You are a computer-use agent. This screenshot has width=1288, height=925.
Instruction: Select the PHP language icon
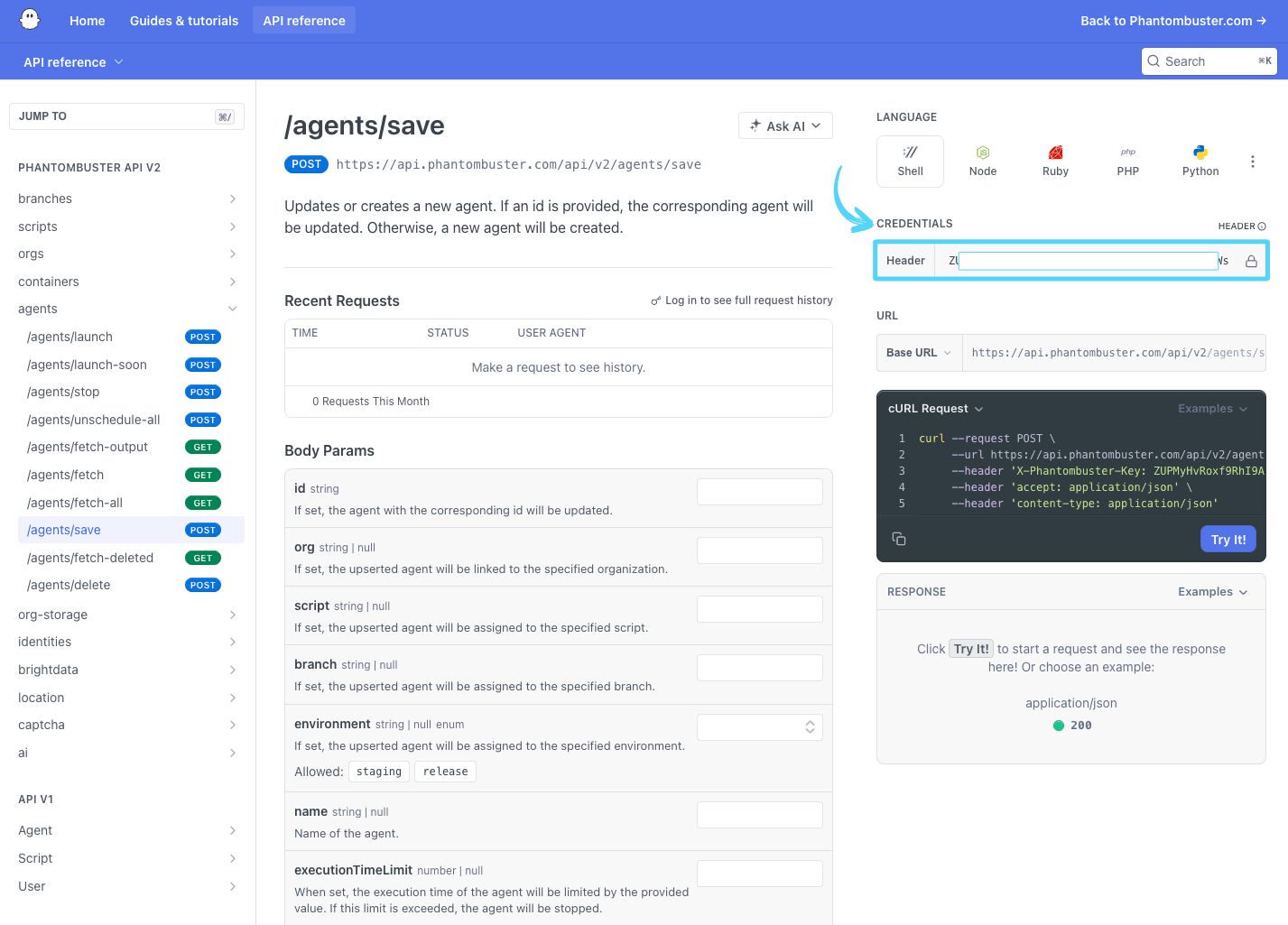(x=1128, y=162)
